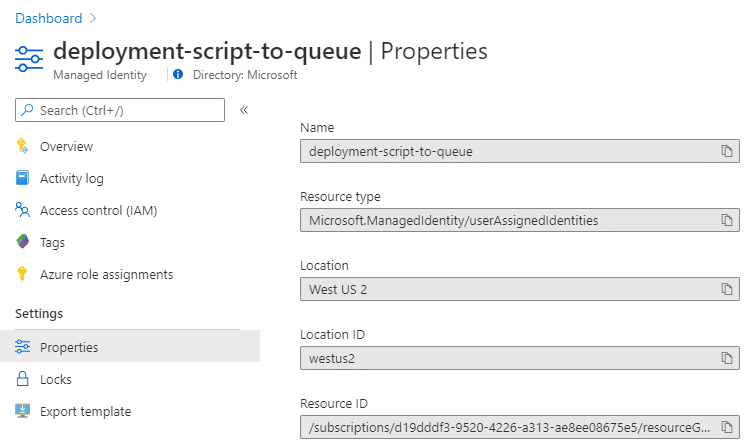The height and width of the screenshot is (445, 753).
Task: Open Access control (IAM)
Action: point(98,210)
